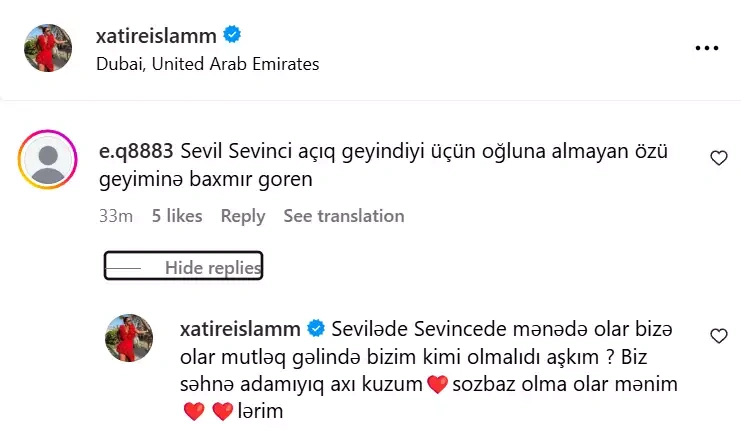Open e.q8883's default avatar profile picture
The image size is (741, 431).
pos(48,160)
